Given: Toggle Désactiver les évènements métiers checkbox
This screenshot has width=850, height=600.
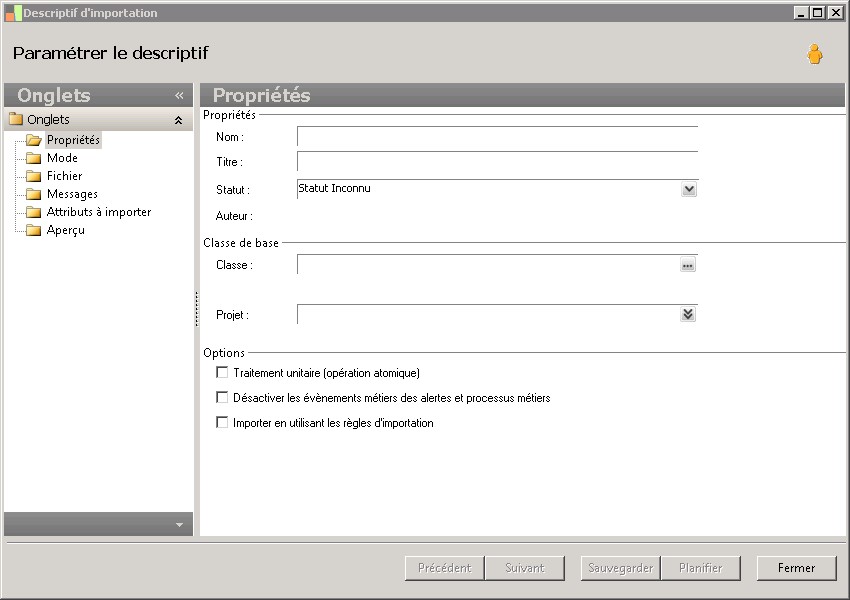Looking at the screenshot, I should [222, 397].
